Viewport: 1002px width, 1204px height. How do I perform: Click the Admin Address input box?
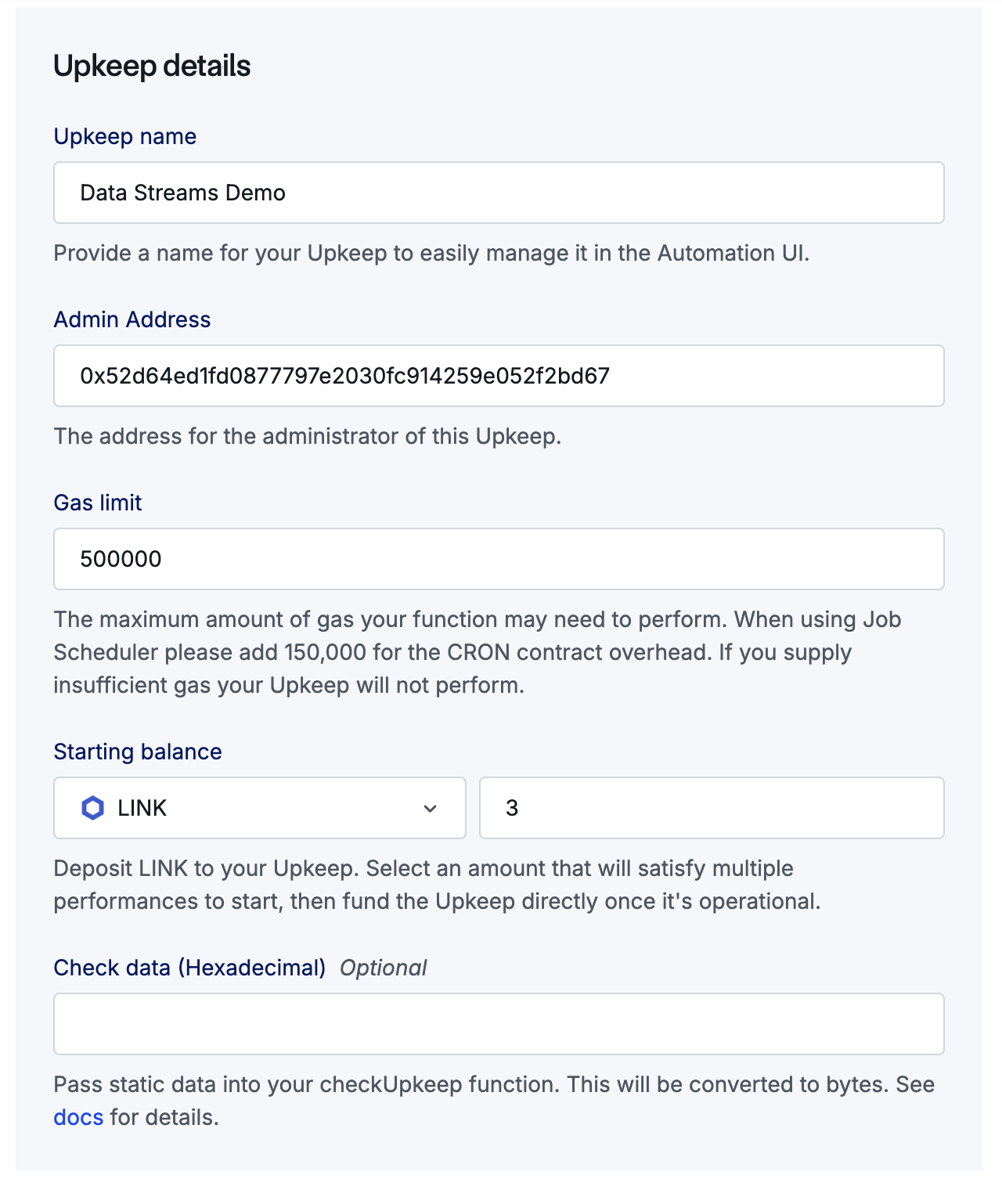click(x=498, y=376)
